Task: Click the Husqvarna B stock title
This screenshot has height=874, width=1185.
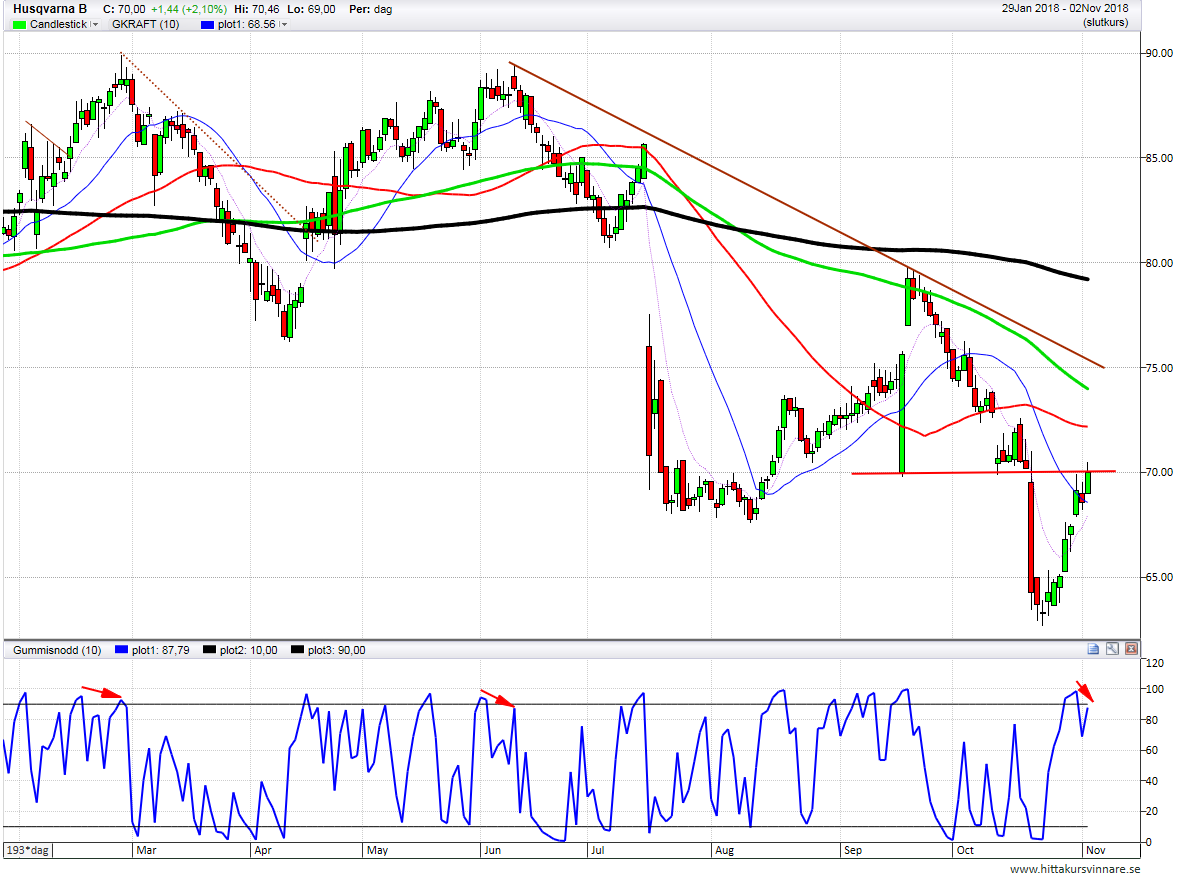Action: [x=50, y=9]
